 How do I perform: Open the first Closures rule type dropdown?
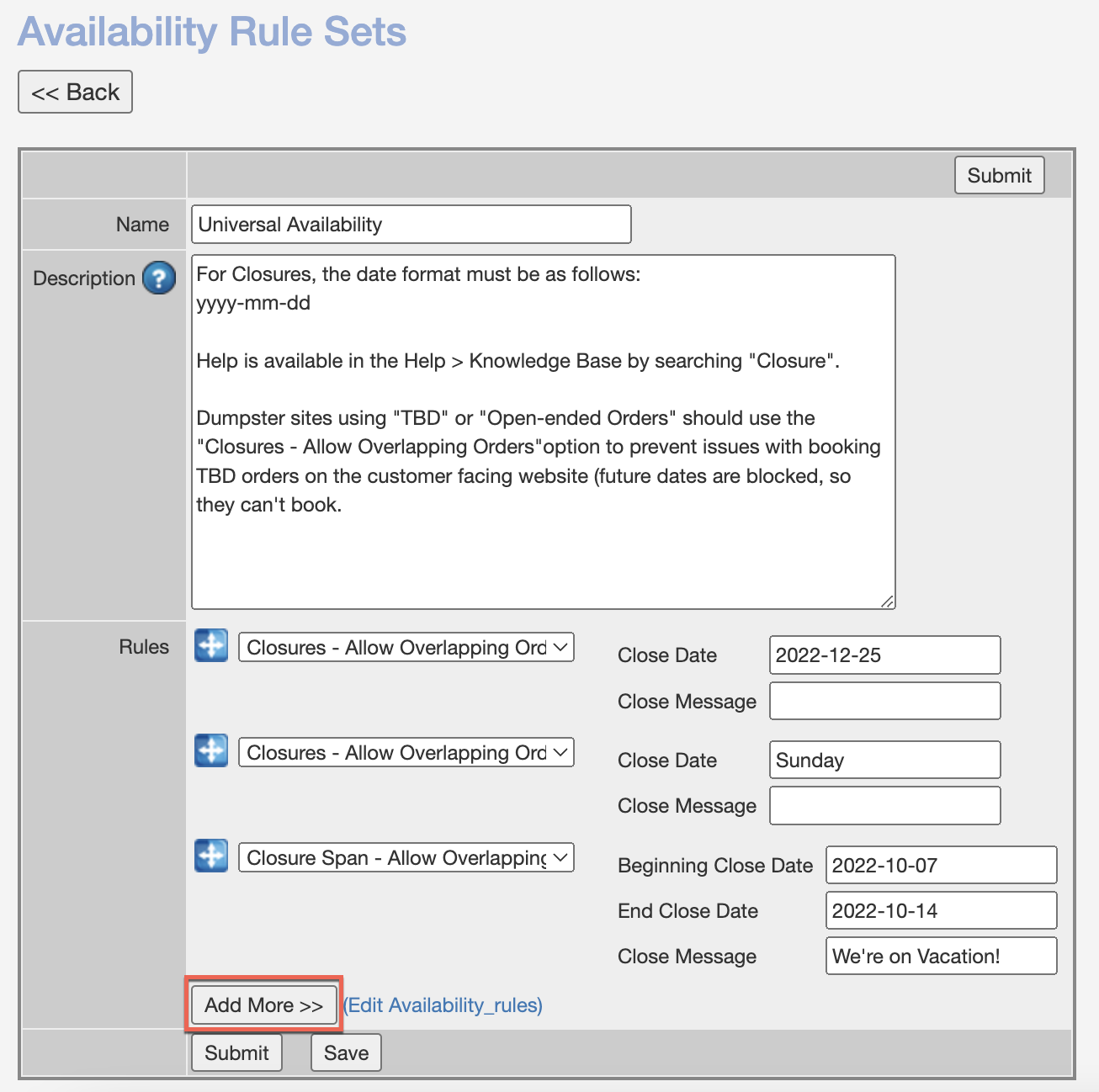(x=406, y=648)
